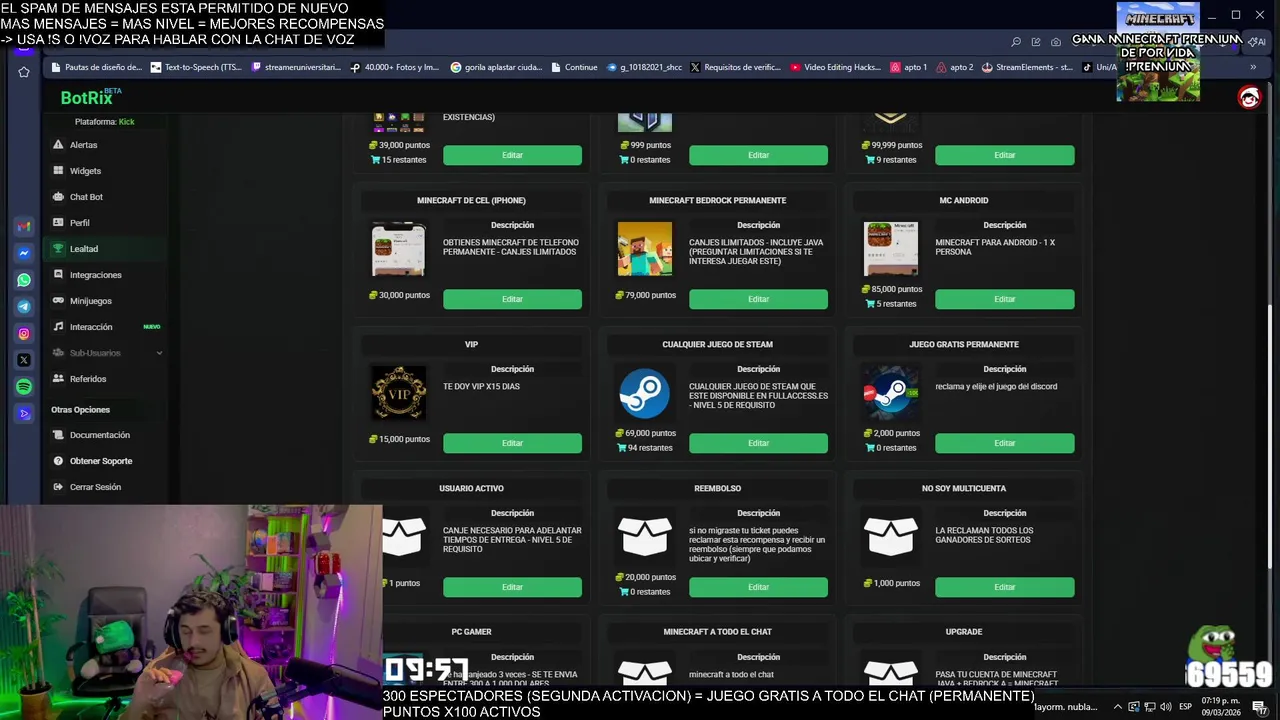Click the MC Android reward thumbnail

coord(890,249)
